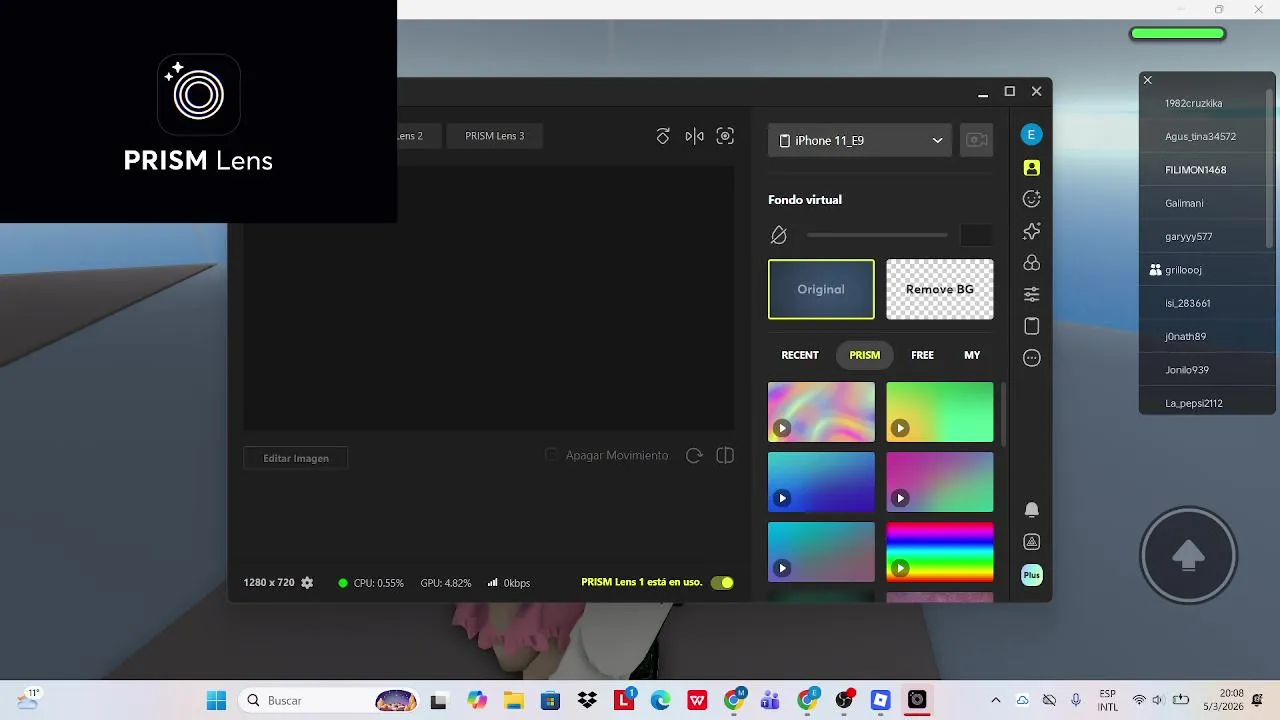Click the Editar Imagen button
Image resolution: width=1280 pixels, height=720 pixels.
pyautogui.click(x=296, y=458)
